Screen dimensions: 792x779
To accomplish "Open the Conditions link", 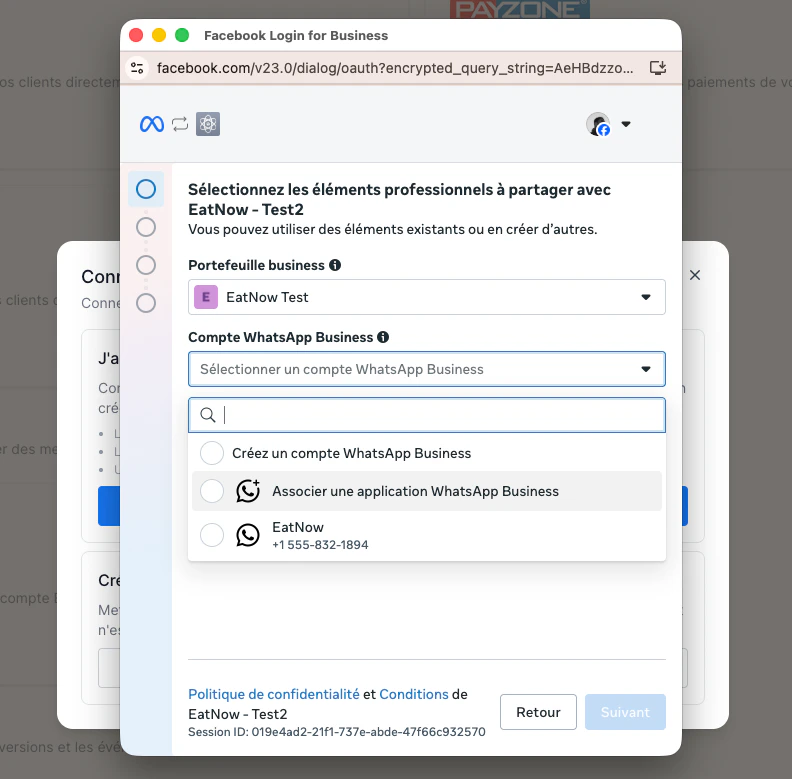I will pos(414,694).
